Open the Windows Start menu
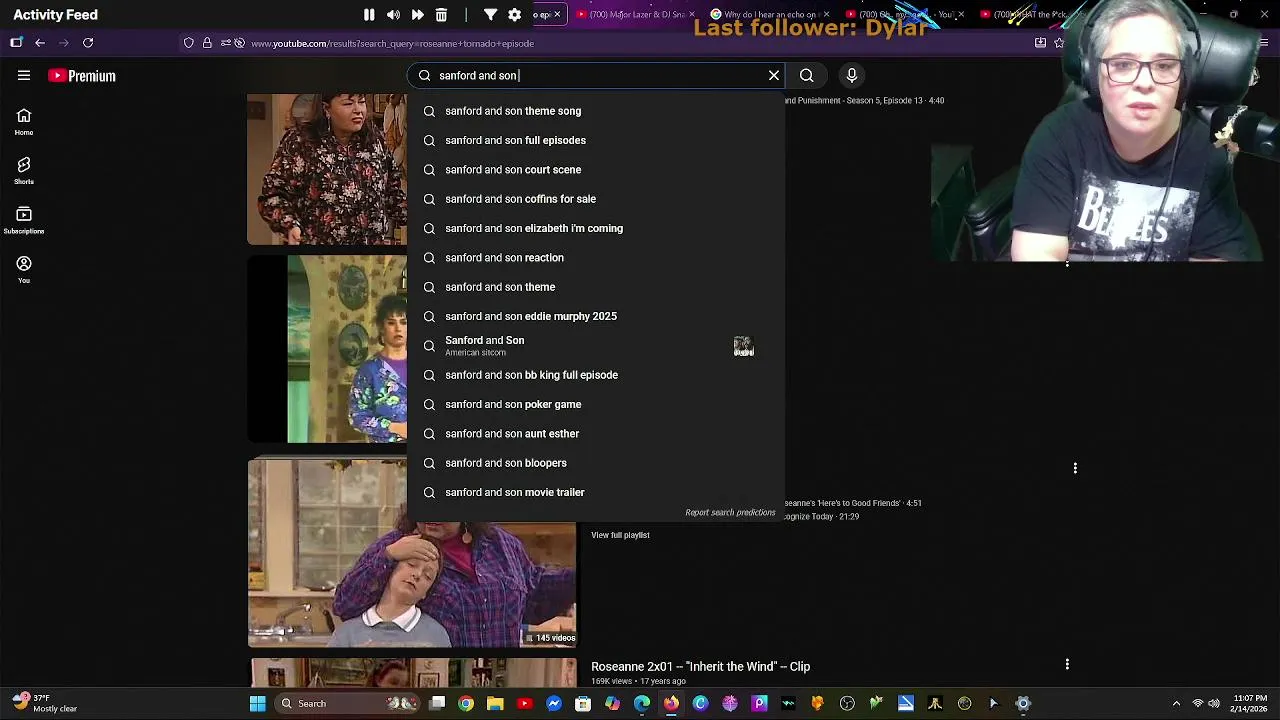The width and height of the screenshot is (1280, 720). tap(257, 703)
